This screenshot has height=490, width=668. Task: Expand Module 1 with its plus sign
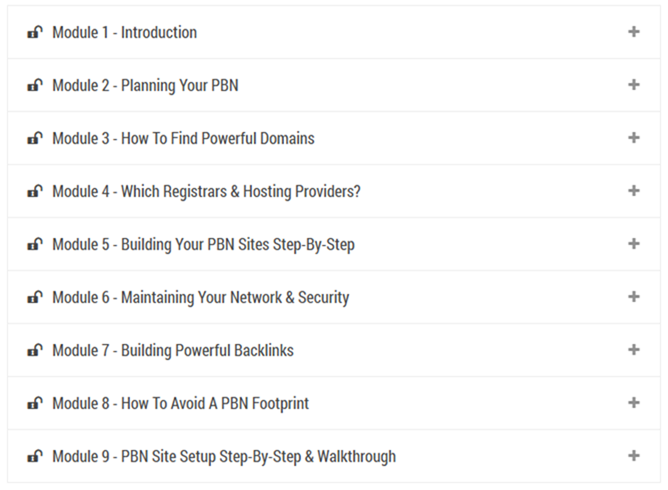pos(633,32)
